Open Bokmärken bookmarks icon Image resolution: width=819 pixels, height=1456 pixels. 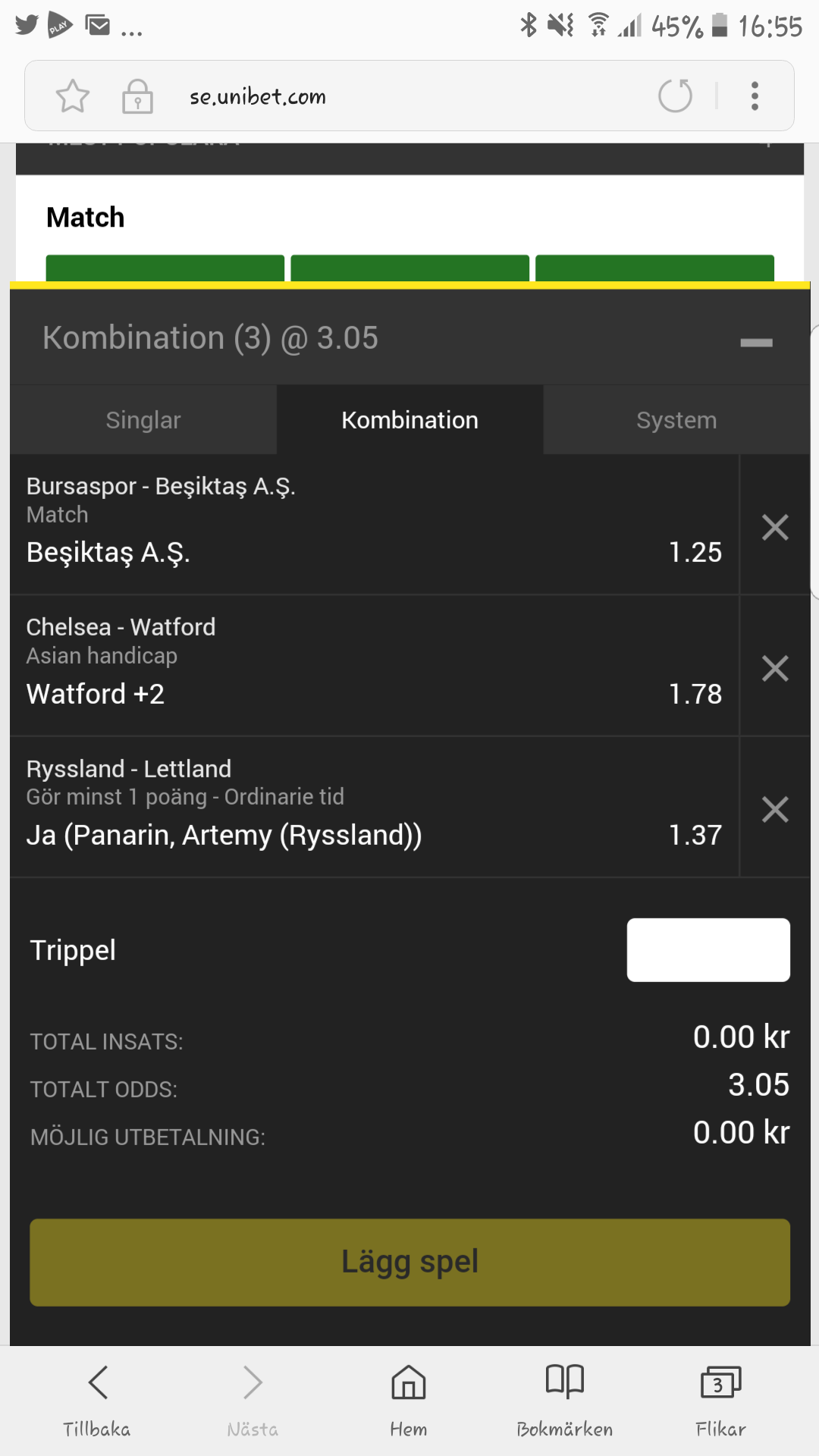[565, 1401]
